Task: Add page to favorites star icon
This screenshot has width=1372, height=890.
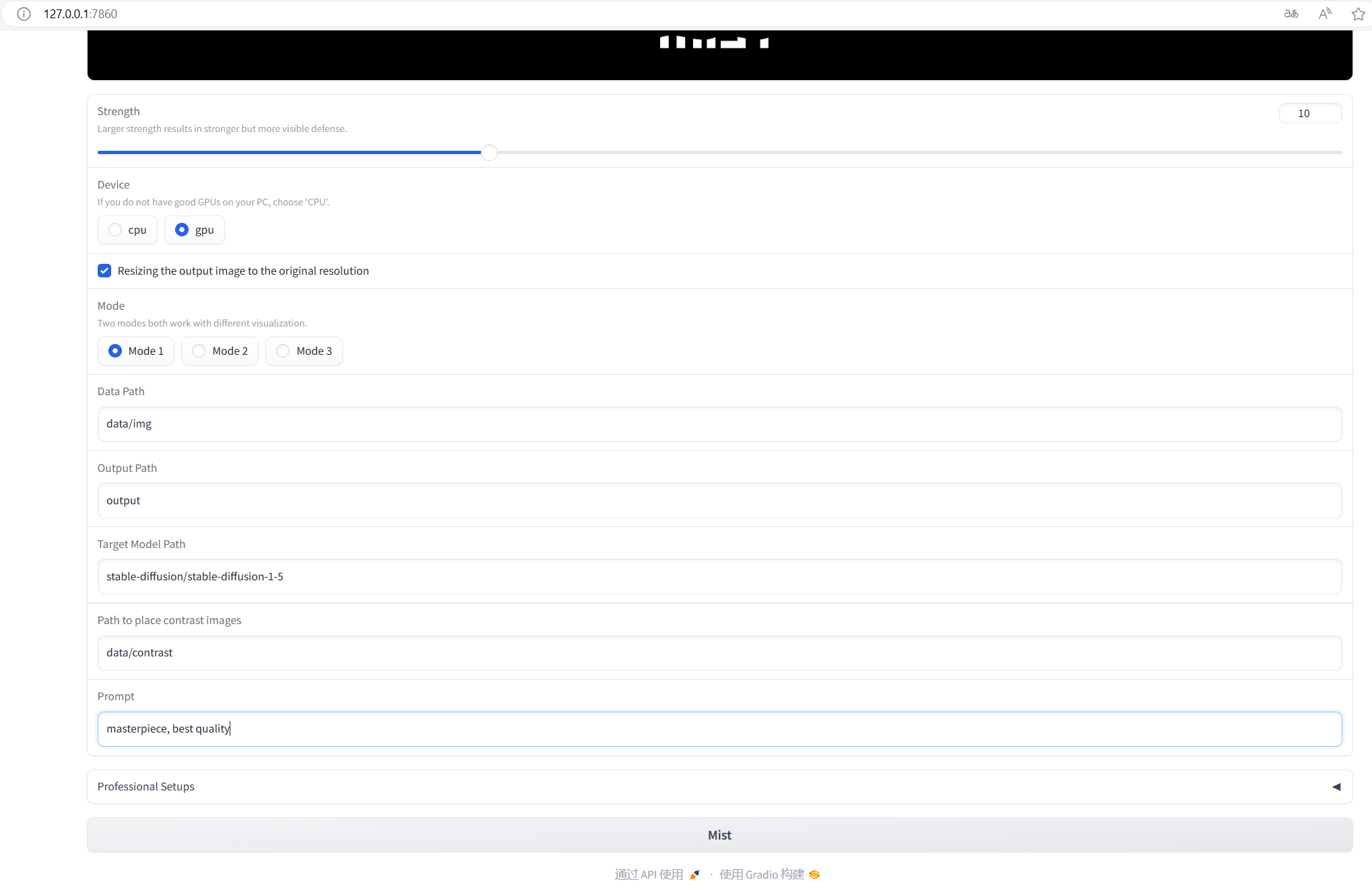Action: click(x=1358, y=13)
